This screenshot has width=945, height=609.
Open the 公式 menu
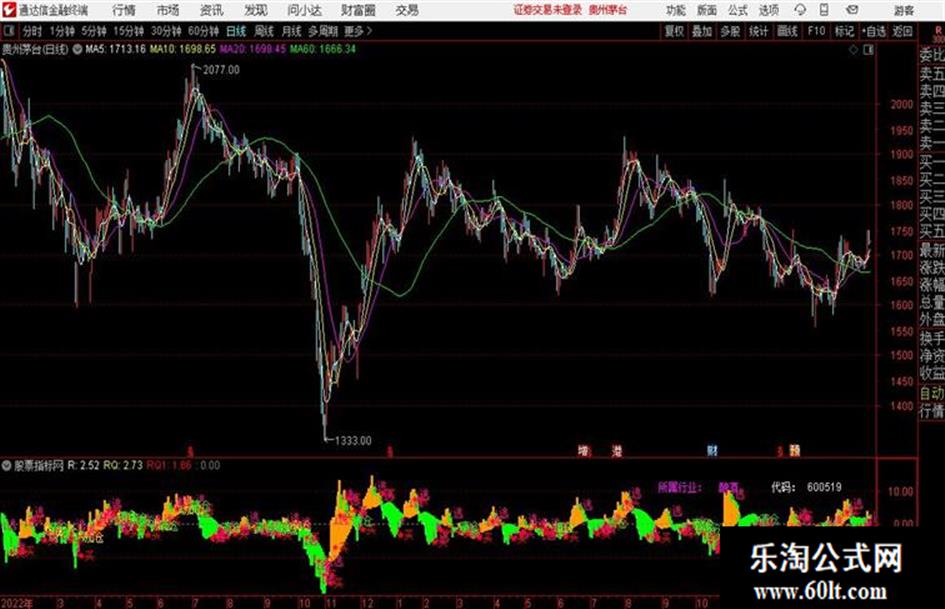click(738, 10)
